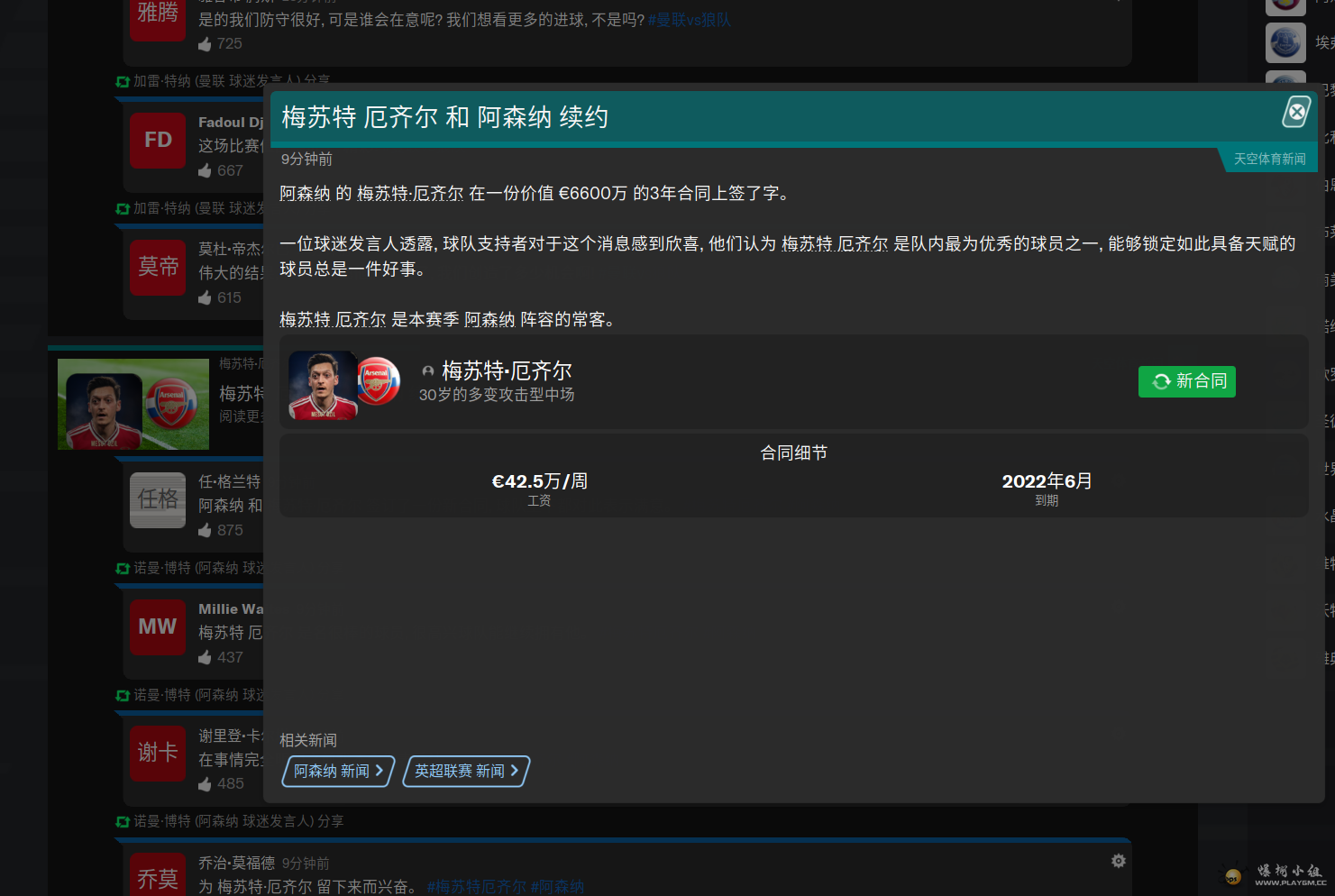Open the 乔莫 avatar in the feed
The height and width of the screenshot is (896, 1335).
click(158, 874)
